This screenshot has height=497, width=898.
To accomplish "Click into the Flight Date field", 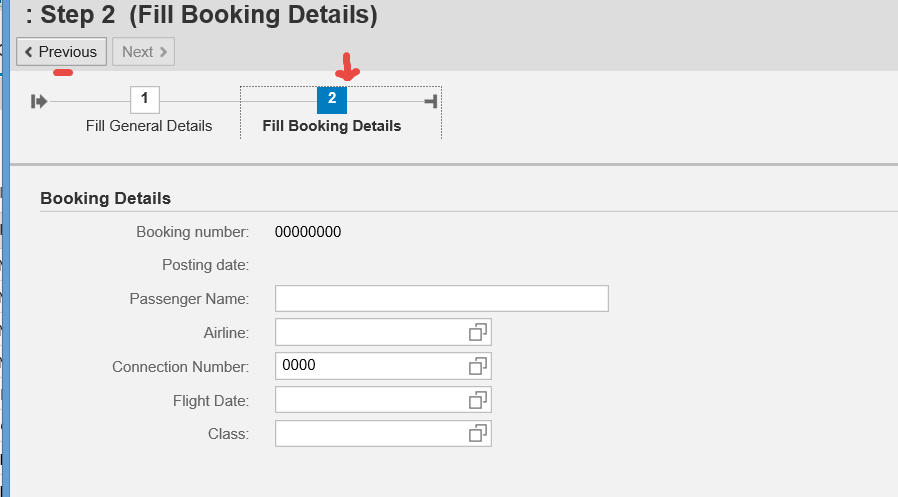I will tap(370, 400).
